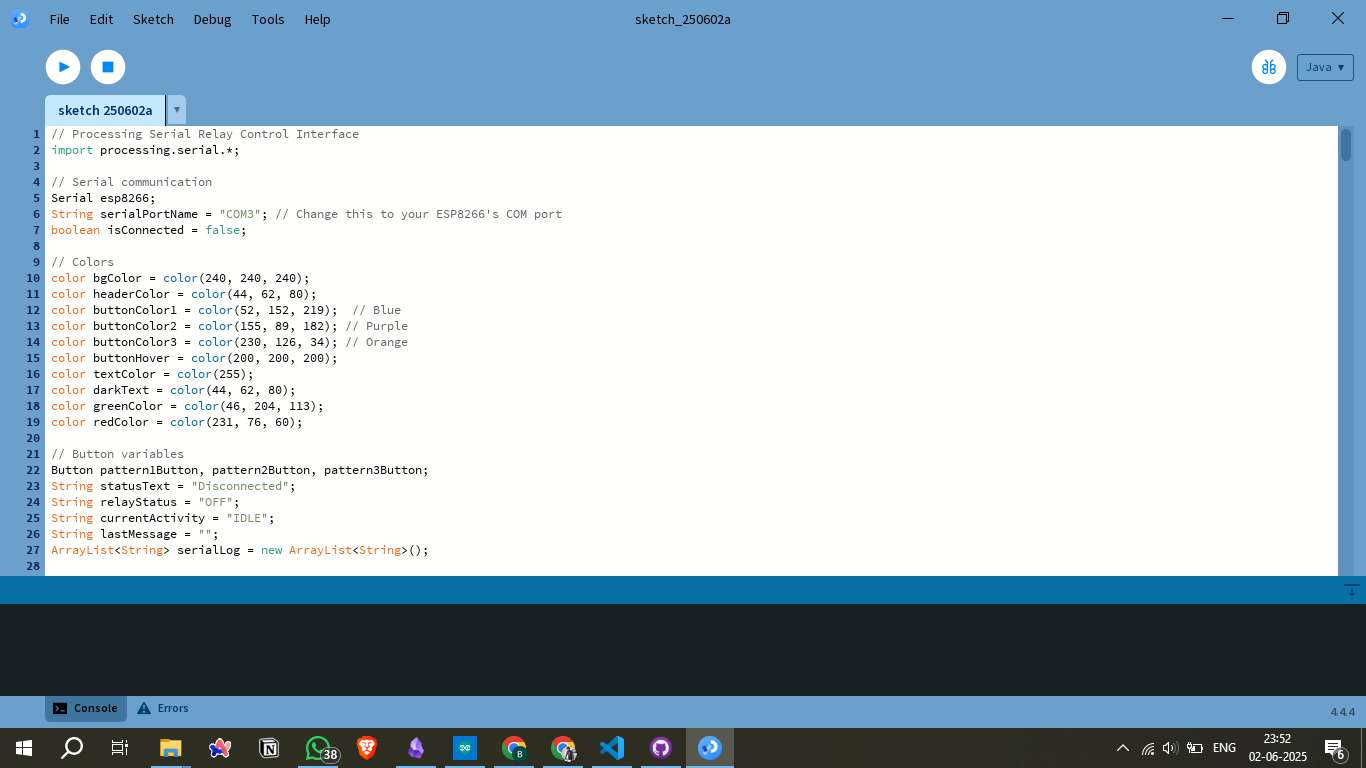Click the editor vertical scrollbar thumb

click(x=1346, y=145)
